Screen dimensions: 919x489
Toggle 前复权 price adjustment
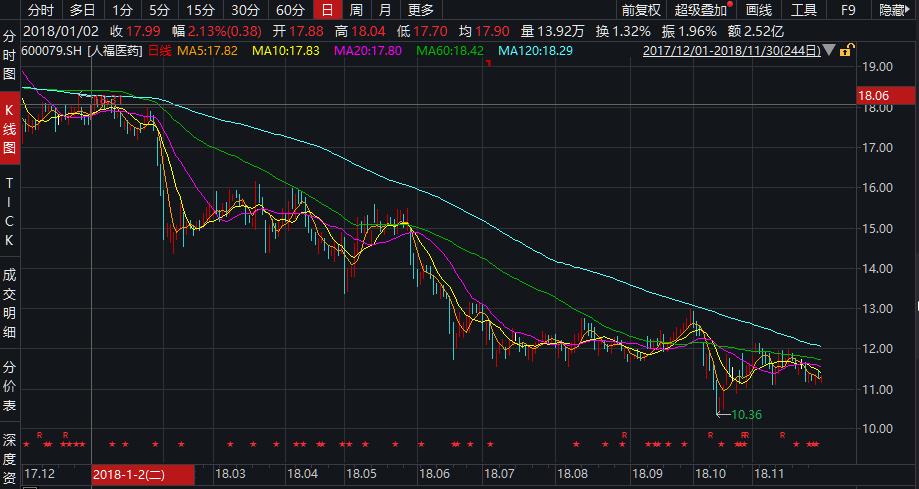tap(640, 10)
